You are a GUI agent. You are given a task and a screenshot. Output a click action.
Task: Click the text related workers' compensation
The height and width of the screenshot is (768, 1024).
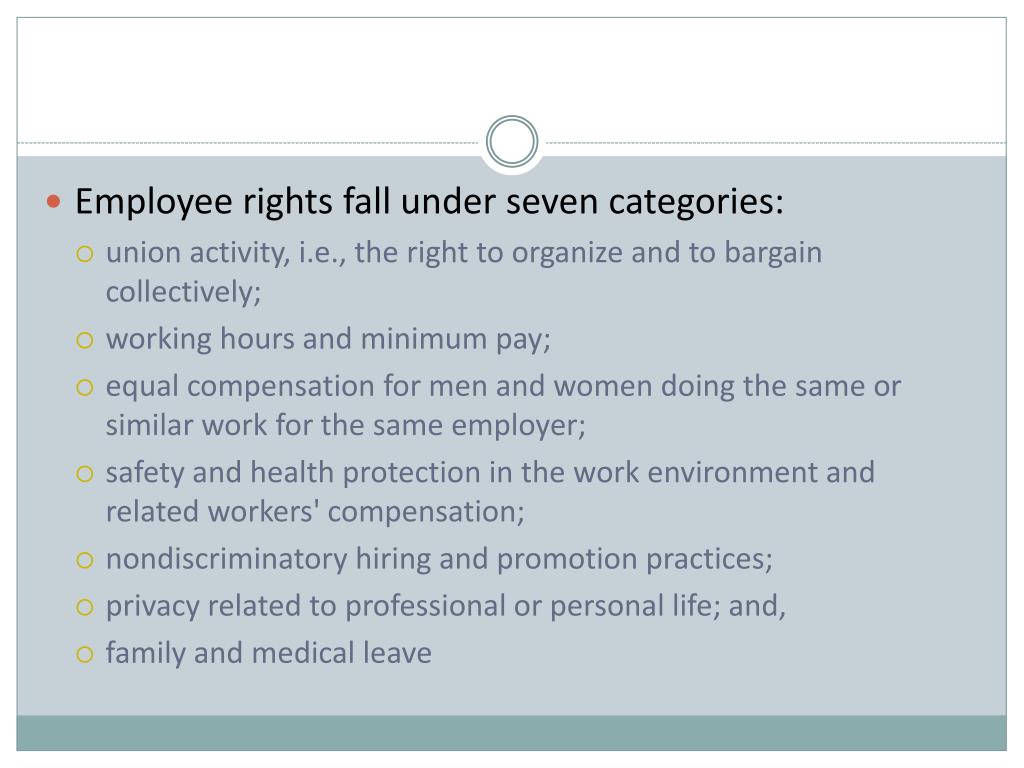click(315, 511)
